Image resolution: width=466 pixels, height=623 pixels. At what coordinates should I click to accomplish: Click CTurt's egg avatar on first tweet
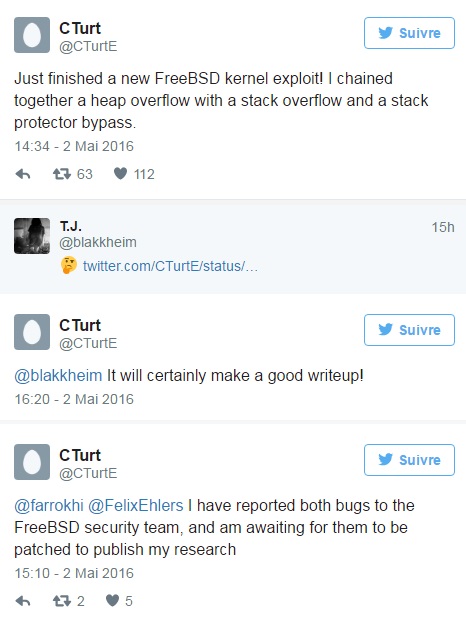[x=32, y=35]
